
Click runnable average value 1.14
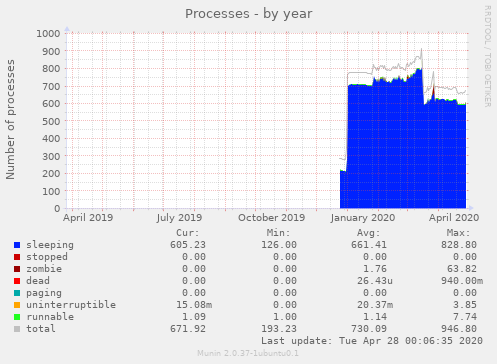[x=375, y=317]
